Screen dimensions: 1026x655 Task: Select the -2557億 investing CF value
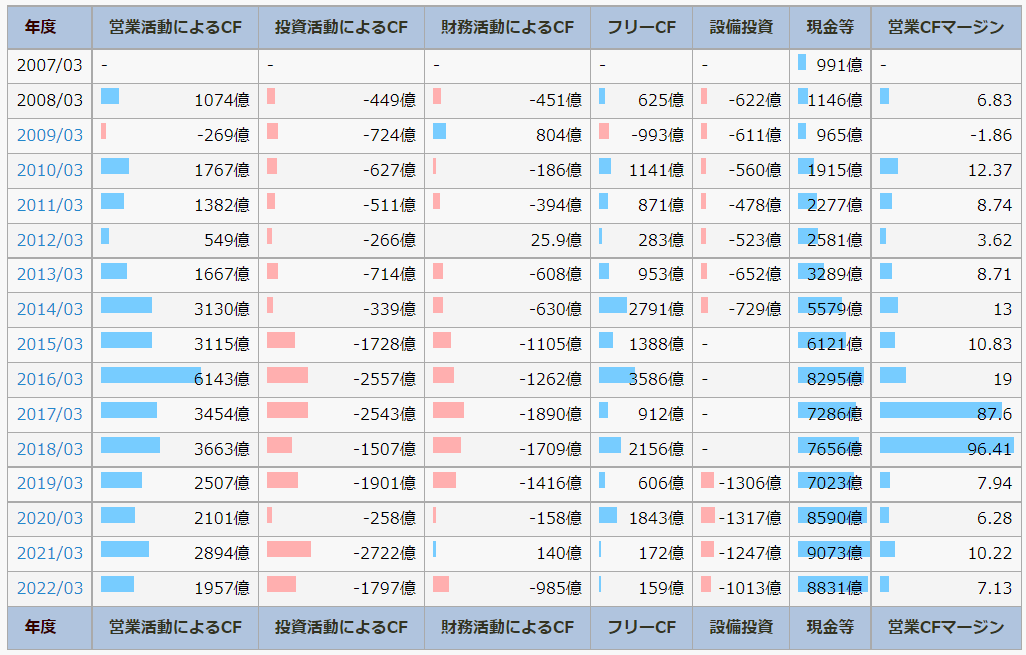click(x=385, y=380)
